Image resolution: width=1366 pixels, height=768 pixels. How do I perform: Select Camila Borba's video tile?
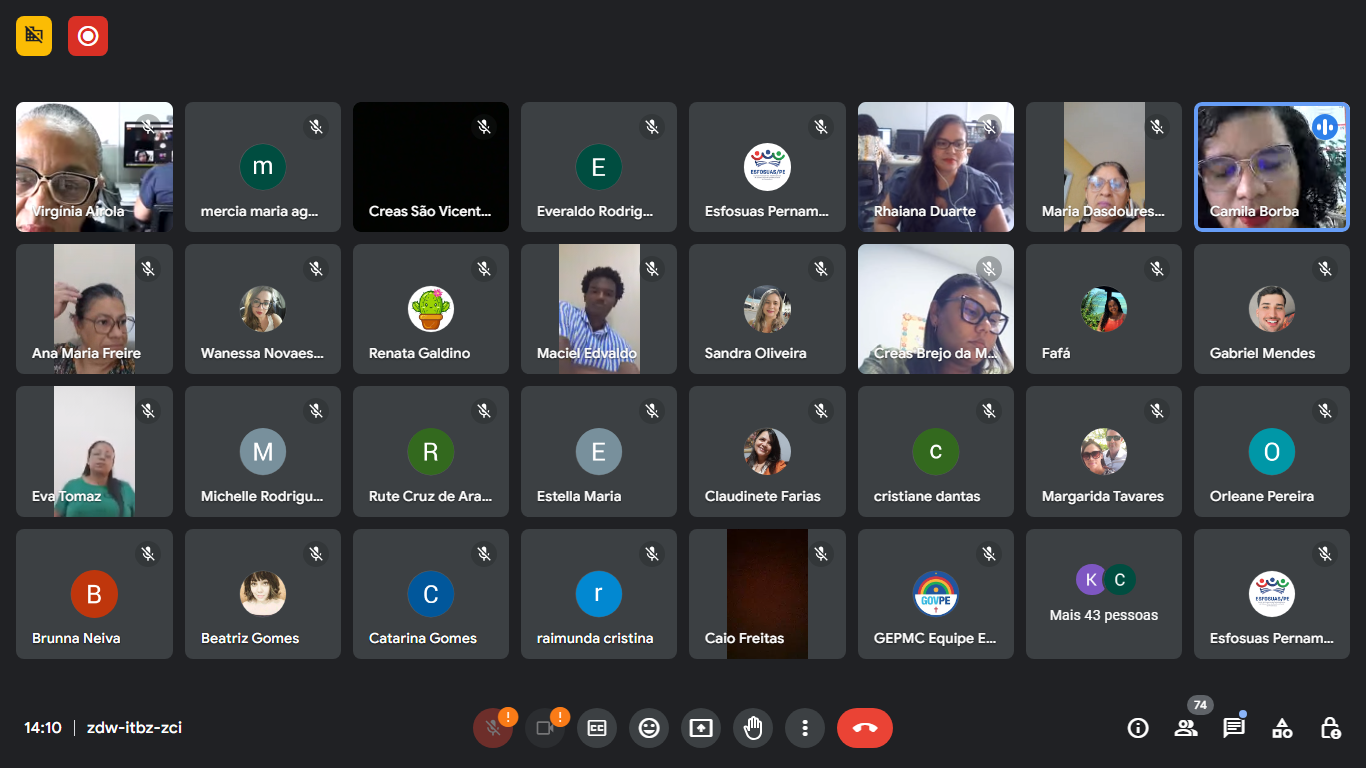point(1271,167)
